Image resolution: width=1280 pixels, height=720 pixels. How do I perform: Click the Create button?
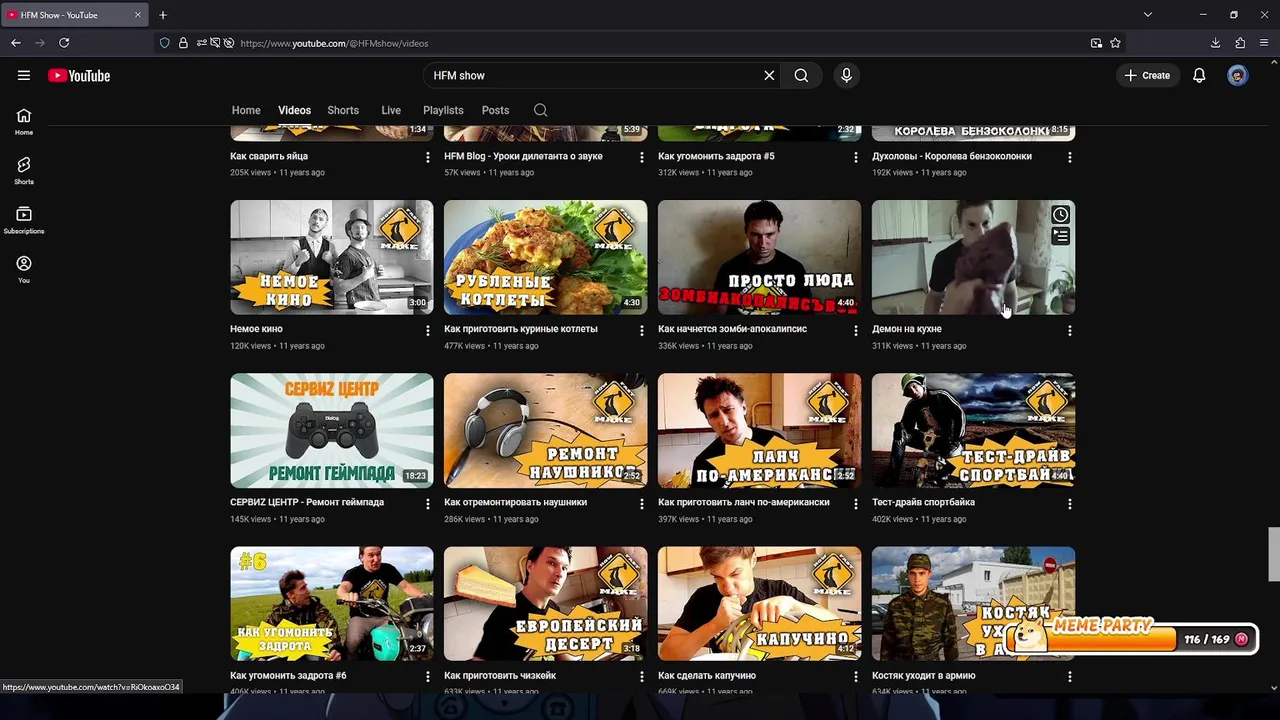coord(1147,75)
